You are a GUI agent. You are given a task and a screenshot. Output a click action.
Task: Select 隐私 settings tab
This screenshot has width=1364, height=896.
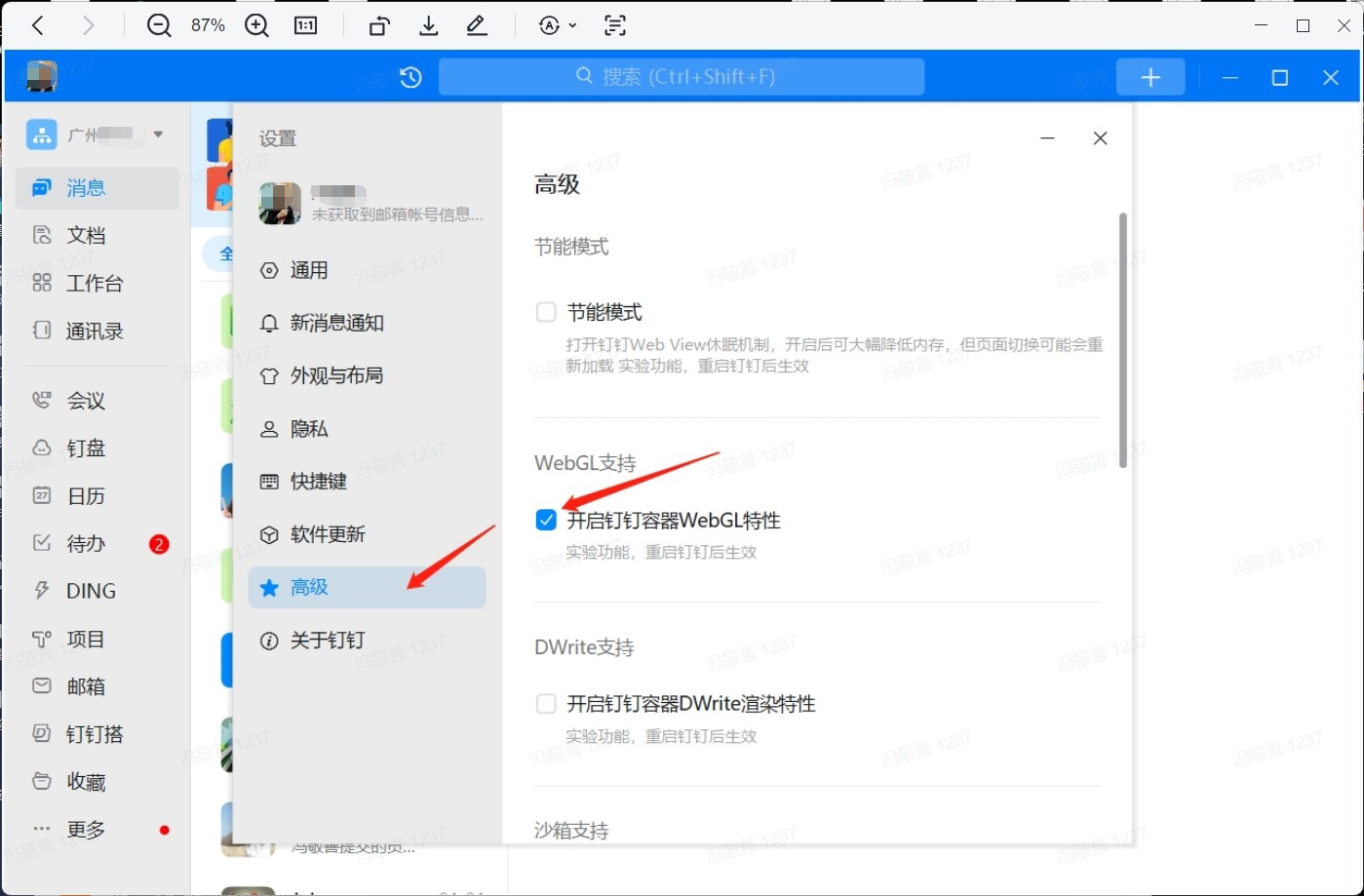[x=367, y=428]
